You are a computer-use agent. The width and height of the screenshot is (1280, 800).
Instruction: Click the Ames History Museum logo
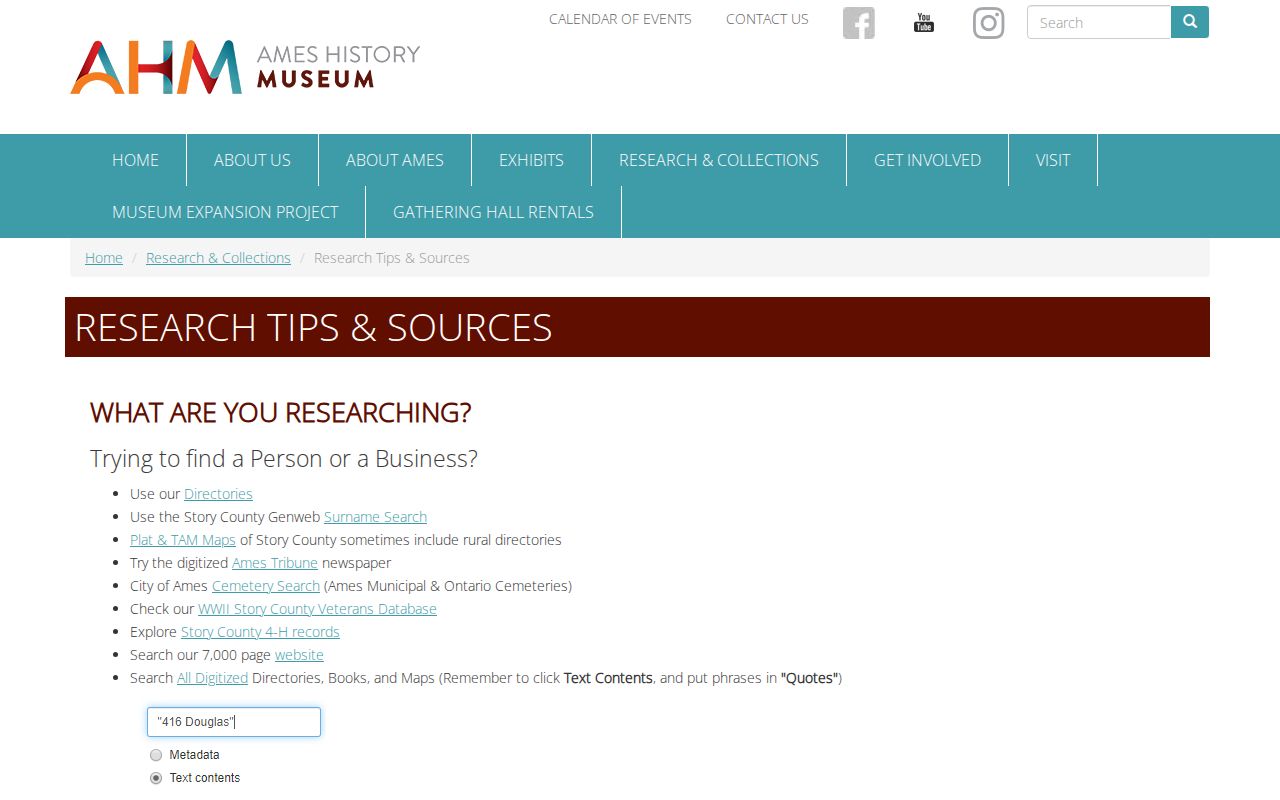(x=245, y=67)
